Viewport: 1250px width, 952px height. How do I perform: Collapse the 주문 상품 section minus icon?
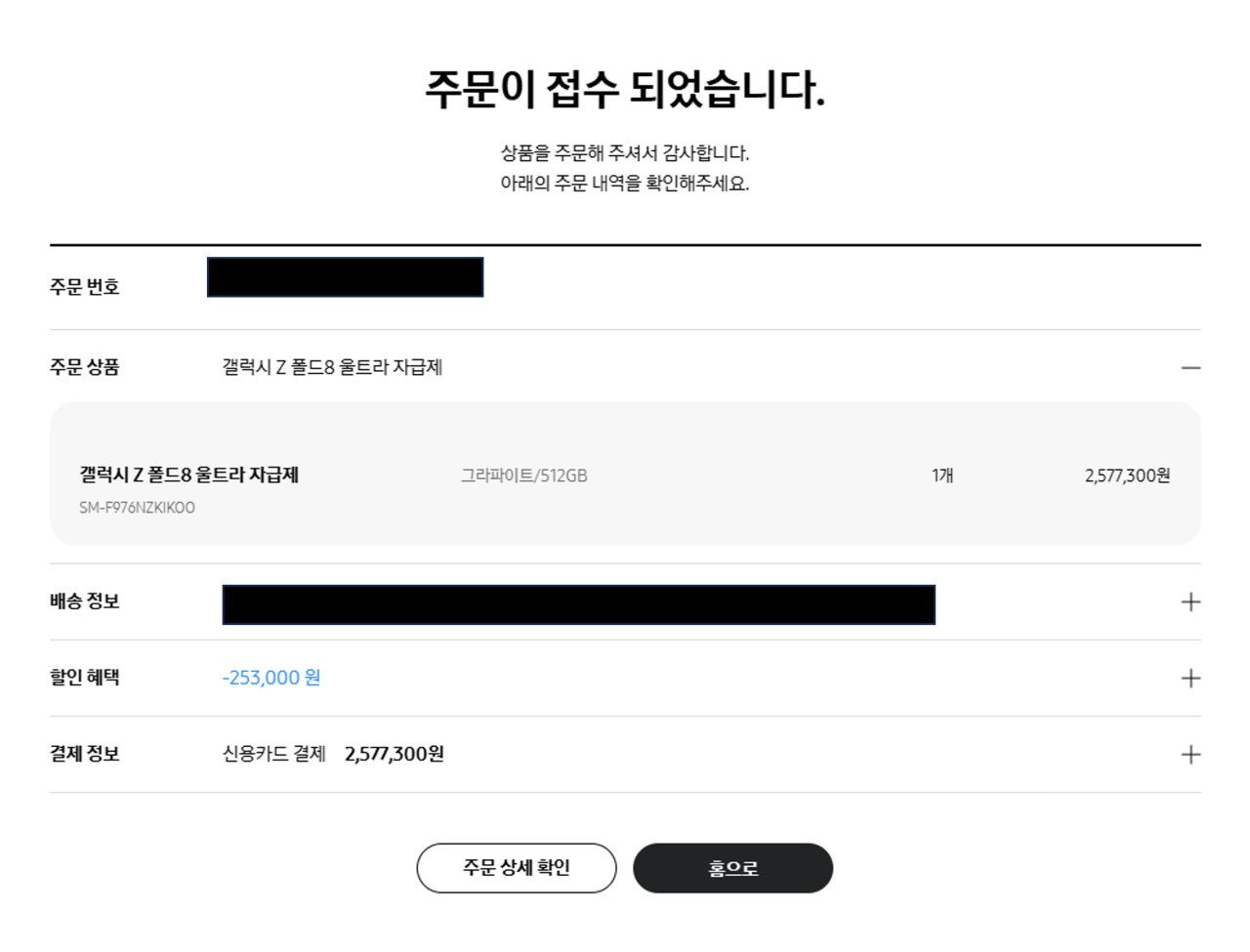coord(1190,368)
